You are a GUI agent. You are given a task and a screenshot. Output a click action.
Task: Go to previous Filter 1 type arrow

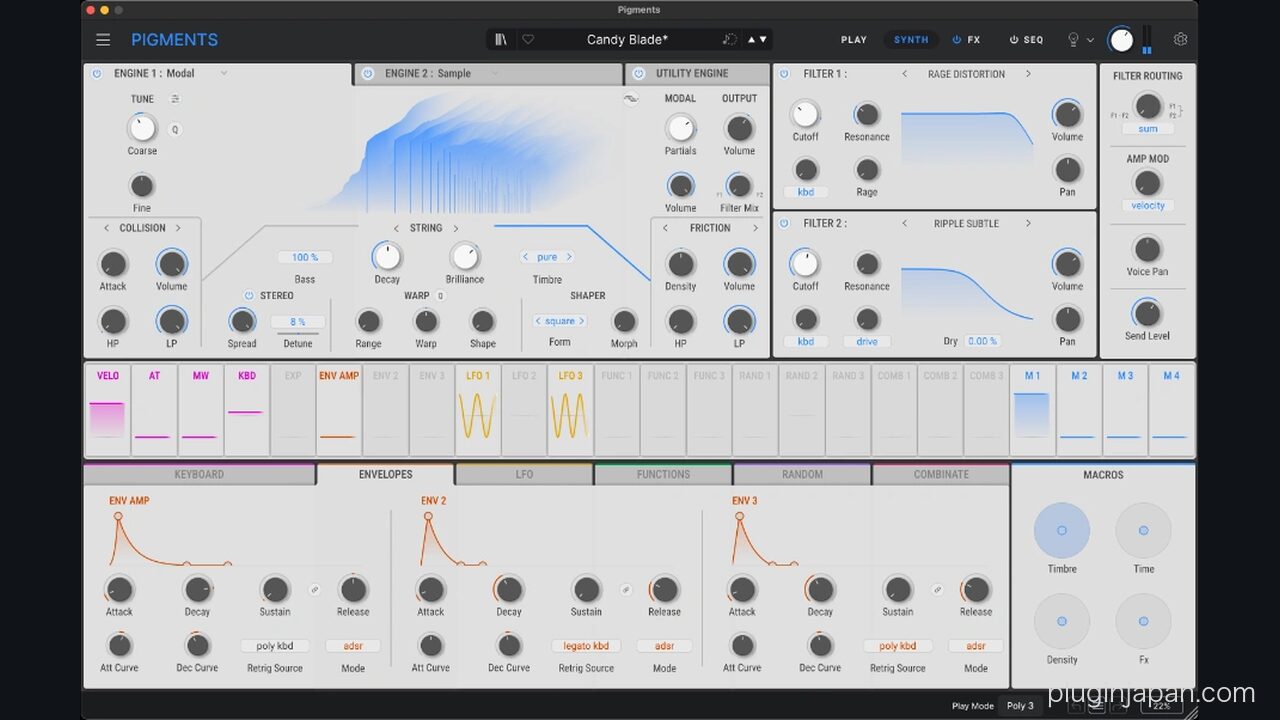point(905,74)
